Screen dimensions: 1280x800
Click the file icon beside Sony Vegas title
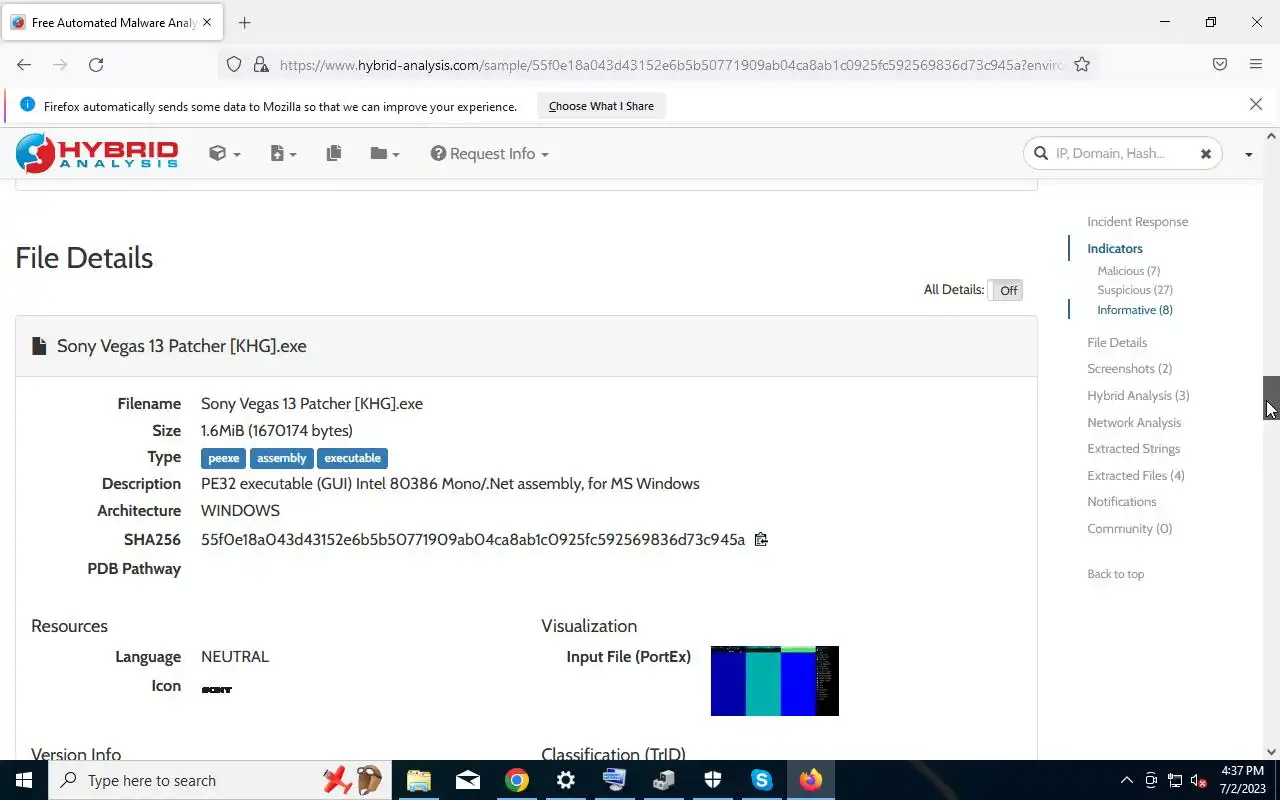39,346
